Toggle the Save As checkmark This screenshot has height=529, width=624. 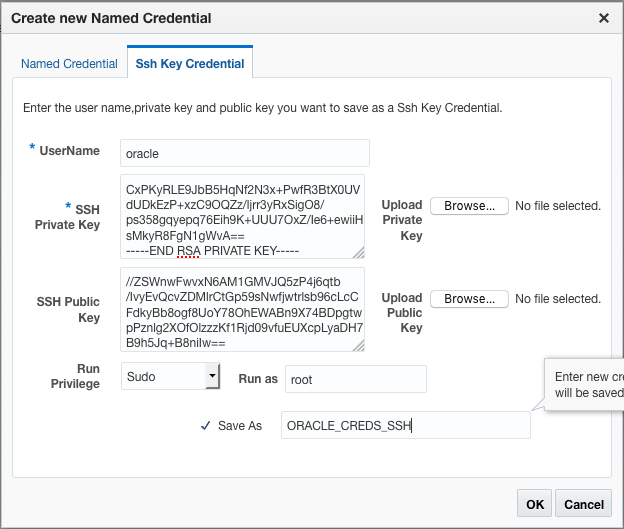pos(205,425)
